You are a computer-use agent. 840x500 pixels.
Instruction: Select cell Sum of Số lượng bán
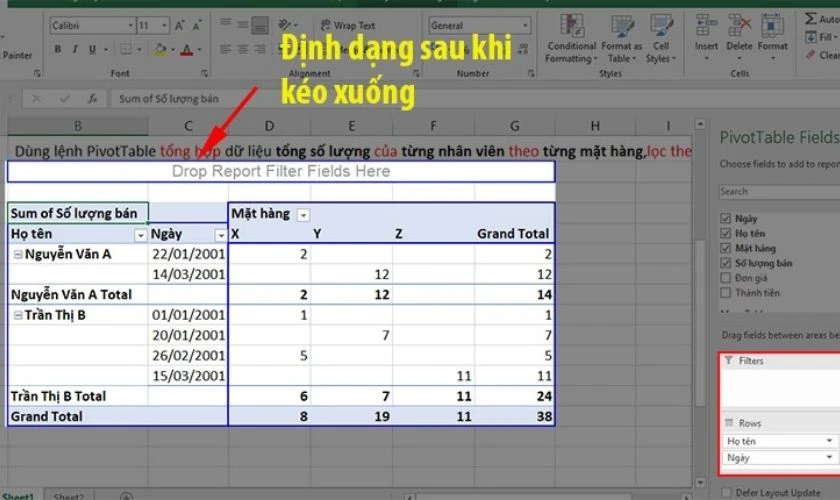coord(78,213)
